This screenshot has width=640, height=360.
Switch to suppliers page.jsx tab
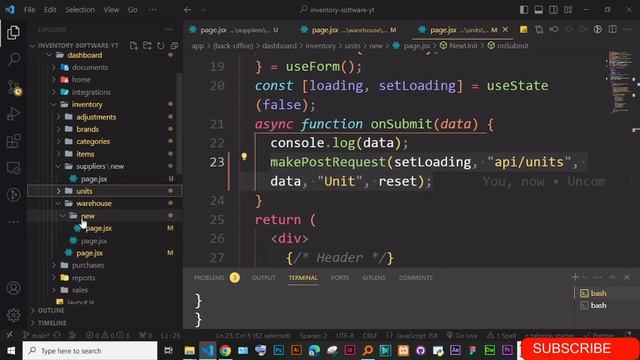pyautogui.click(x=234, y=30)
